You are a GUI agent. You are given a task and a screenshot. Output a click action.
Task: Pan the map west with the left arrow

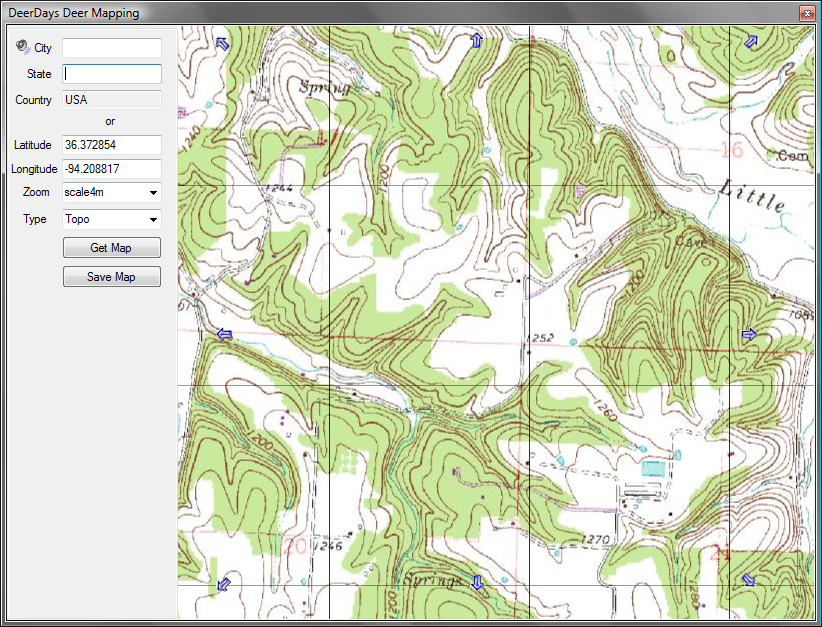click(x=224, y=334)
